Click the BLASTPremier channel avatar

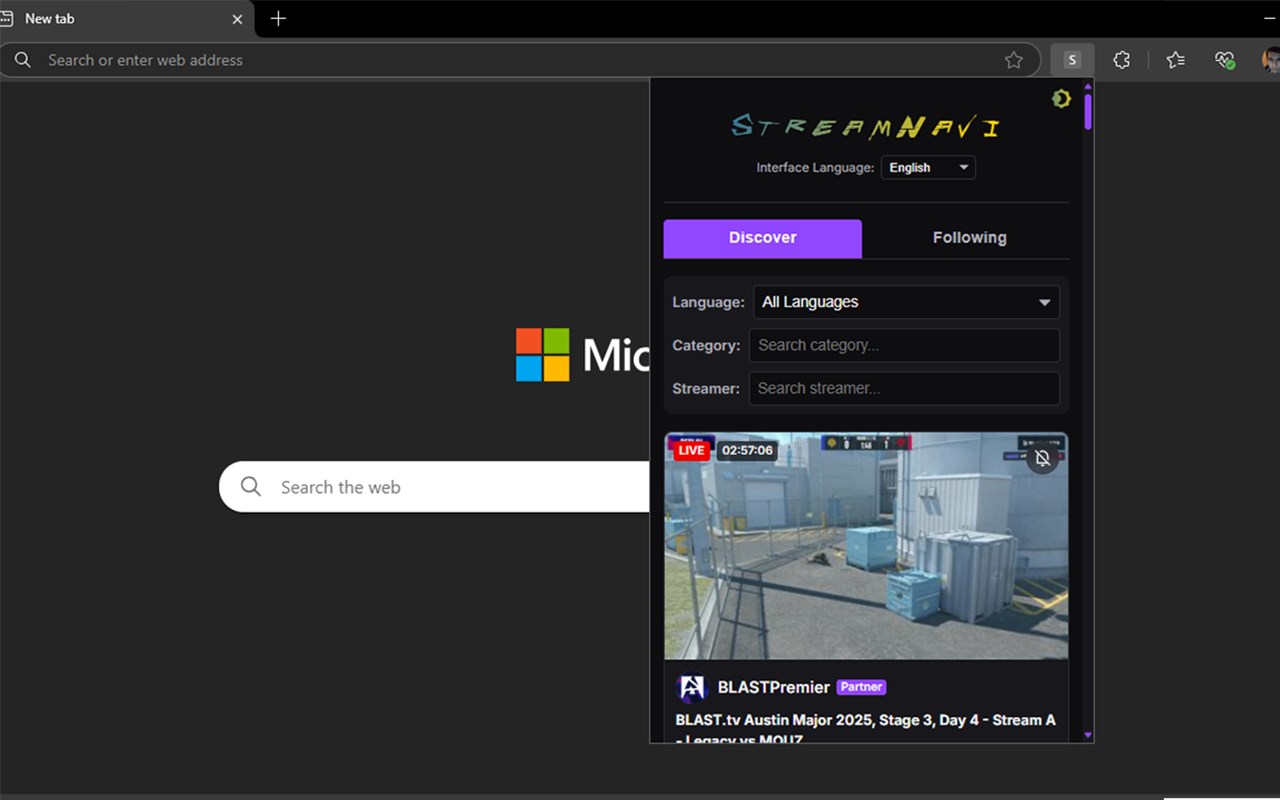[691, 687]
